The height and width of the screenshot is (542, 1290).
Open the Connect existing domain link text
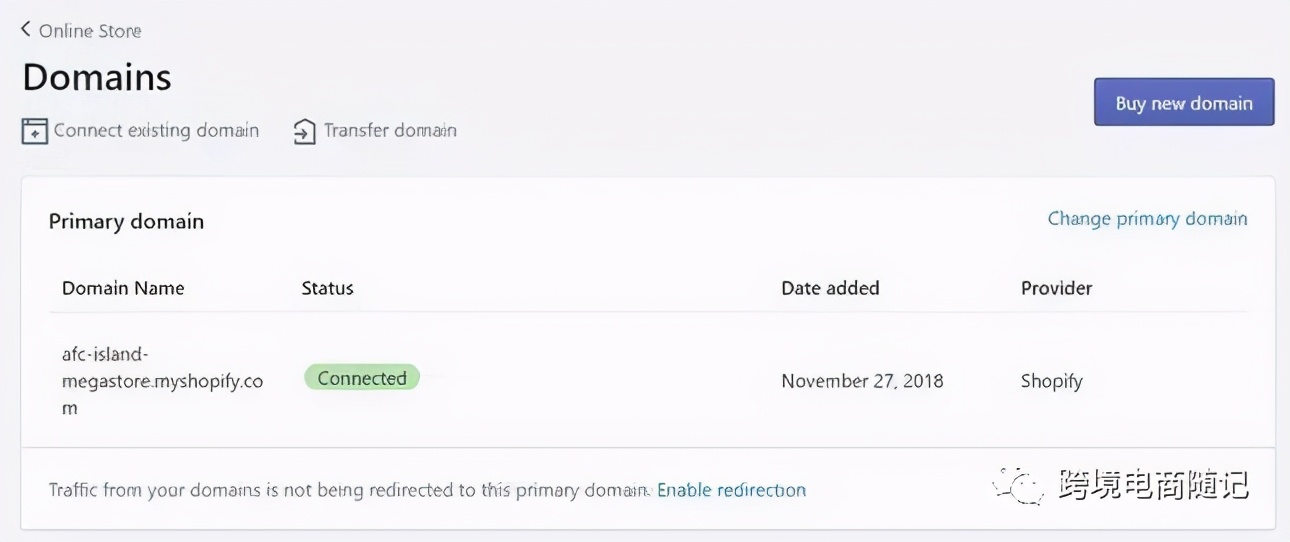(x=156, y=130)
